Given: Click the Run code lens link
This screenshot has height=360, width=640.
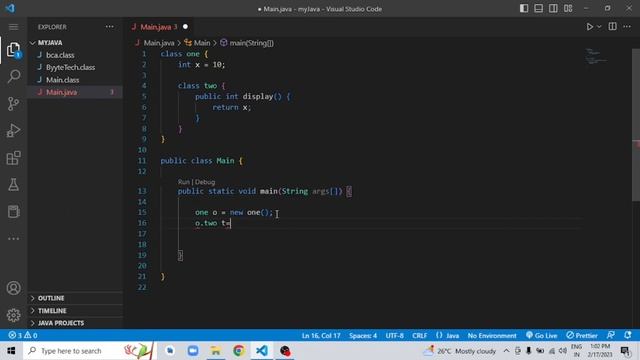Looking at the screenshot, I should click(184, 182).
